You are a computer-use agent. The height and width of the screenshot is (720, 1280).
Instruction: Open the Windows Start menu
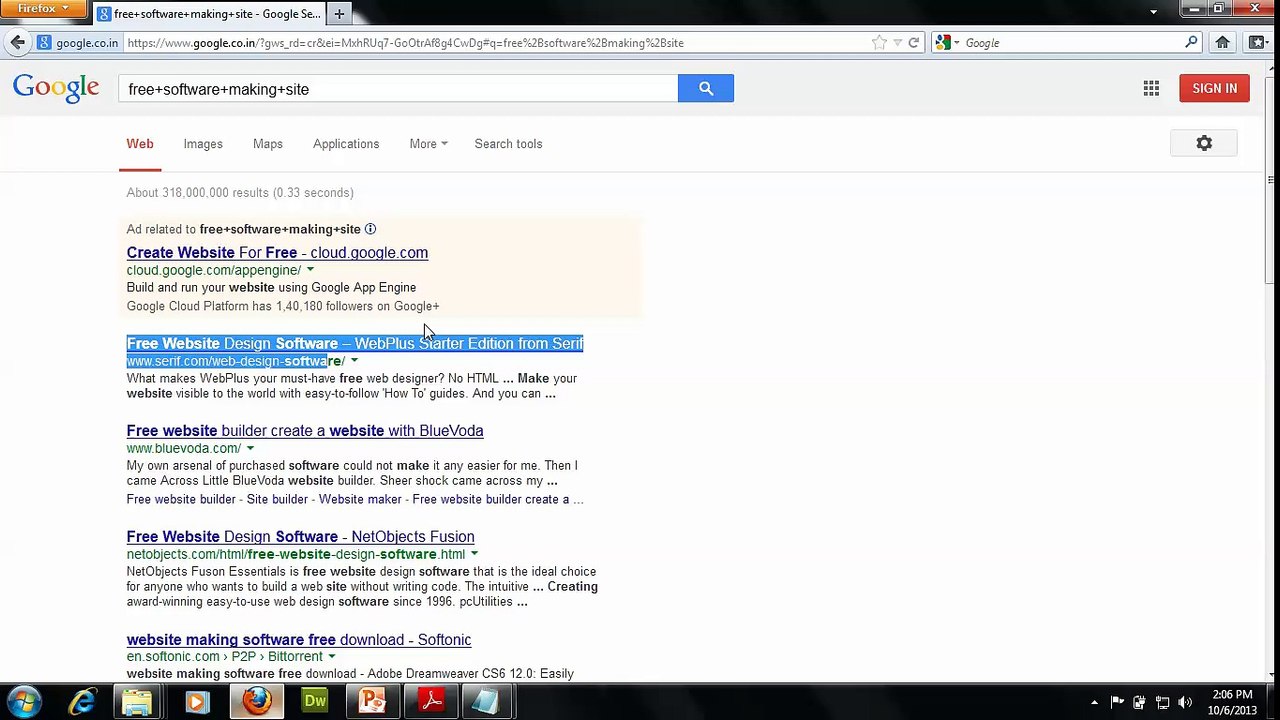coord(25,702)
